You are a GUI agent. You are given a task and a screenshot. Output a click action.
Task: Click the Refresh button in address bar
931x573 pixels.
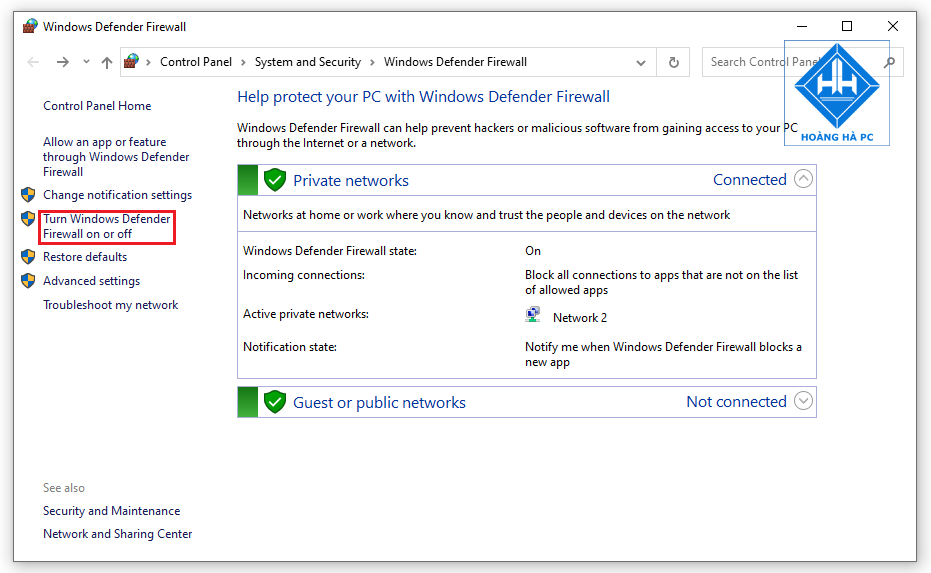(x=674, y=62)
